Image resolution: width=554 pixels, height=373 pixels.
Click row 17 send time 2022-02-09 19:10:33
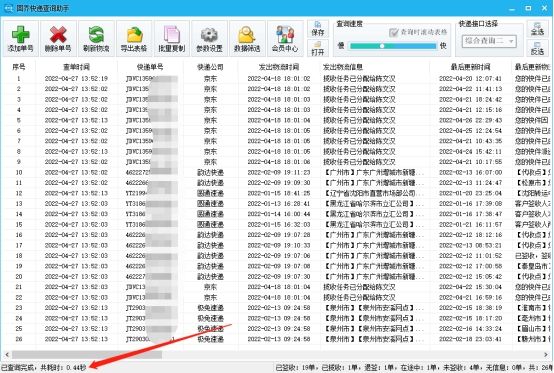[279, 245]
